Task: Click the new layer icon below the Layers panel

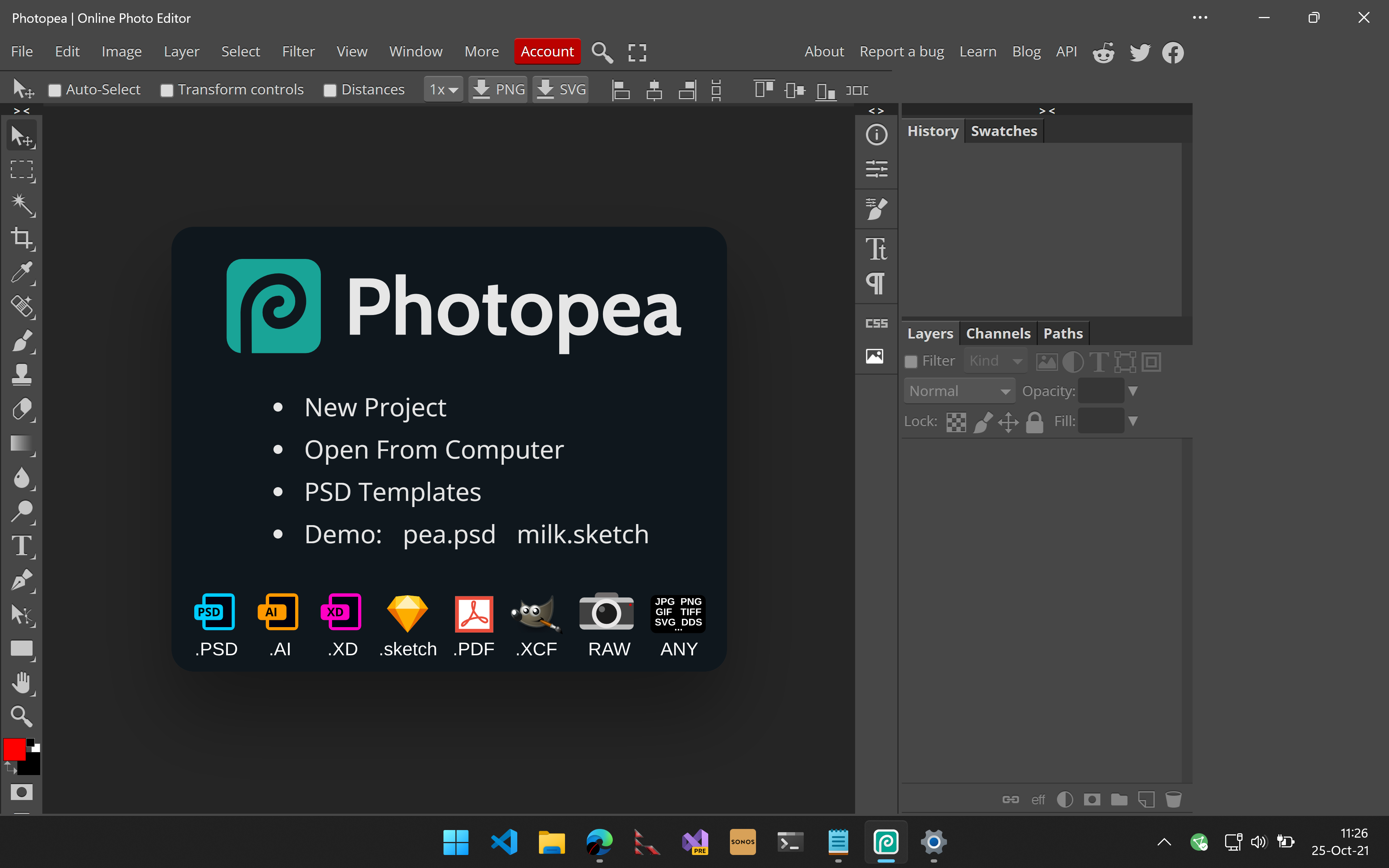Action: [x=1146, y=799]
